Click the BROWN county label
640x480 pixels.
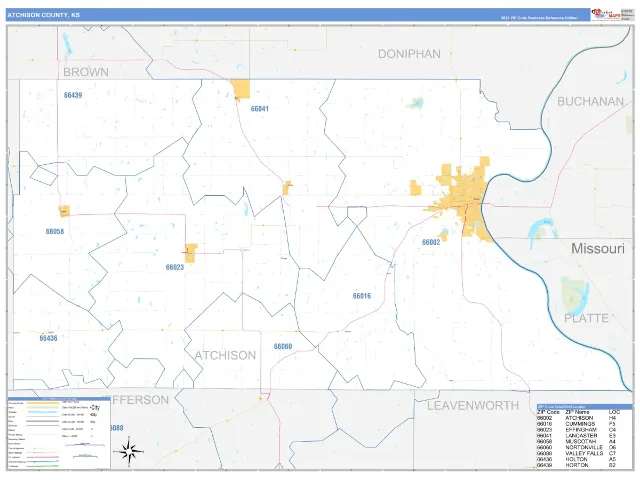(x=86, y=72)
